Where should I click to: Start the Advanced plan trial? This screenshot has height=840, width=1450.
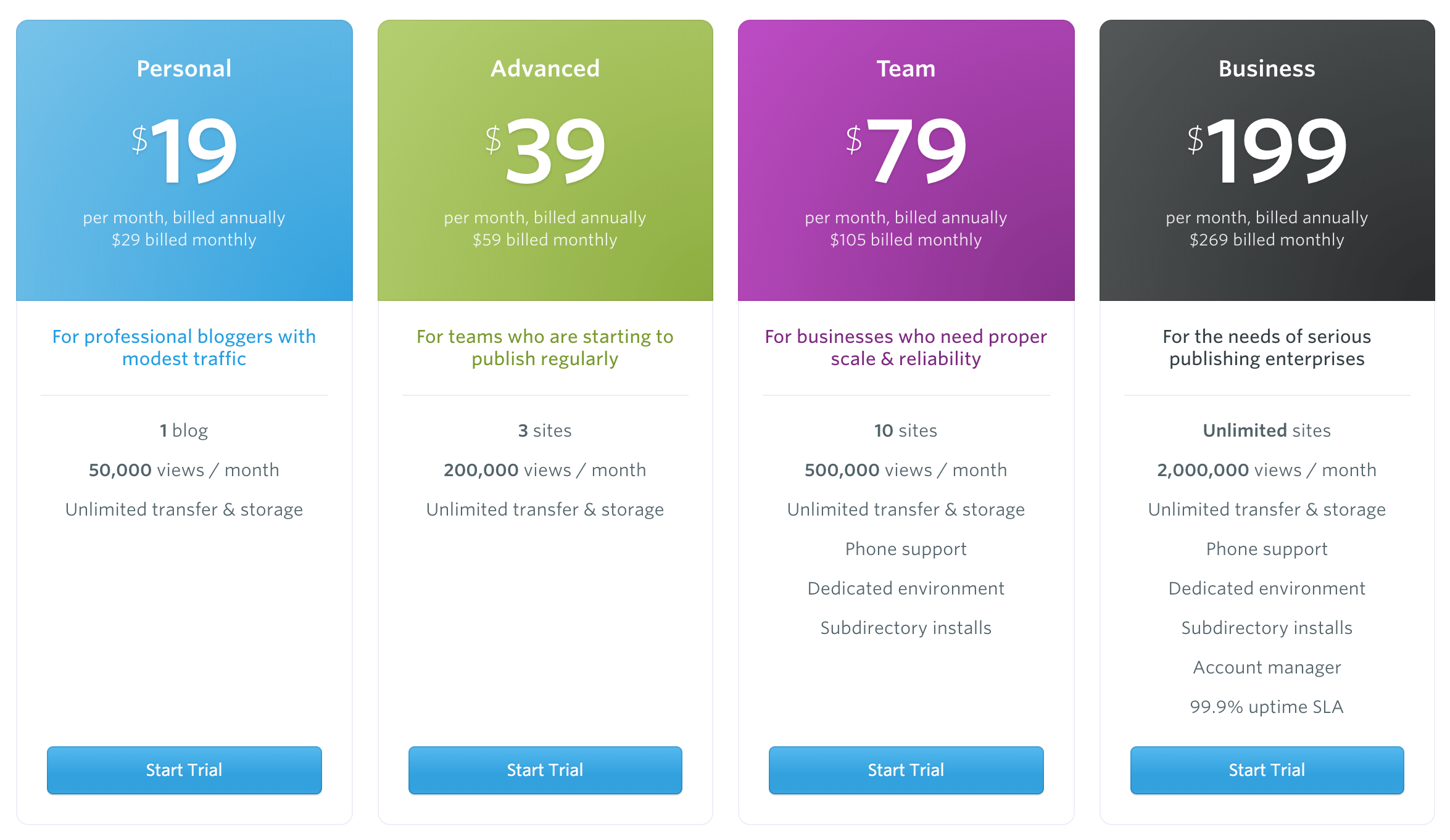tap(545, 770)
